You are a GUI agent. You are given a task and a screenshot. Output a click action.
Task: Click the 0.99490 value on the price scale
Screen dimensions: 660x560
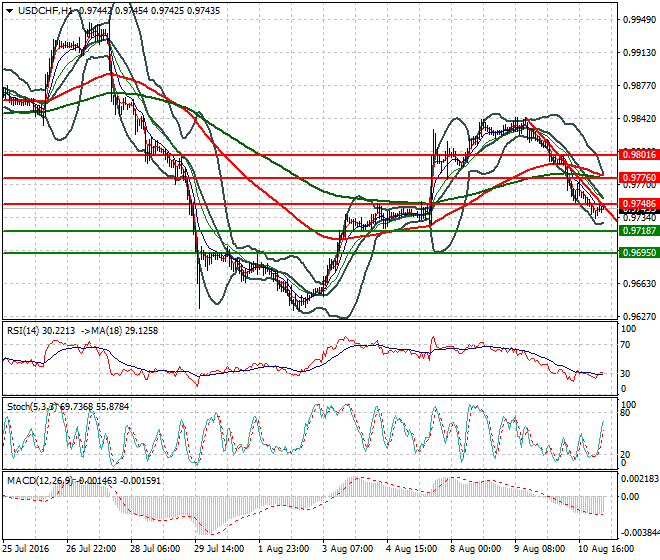click(637, 20)
